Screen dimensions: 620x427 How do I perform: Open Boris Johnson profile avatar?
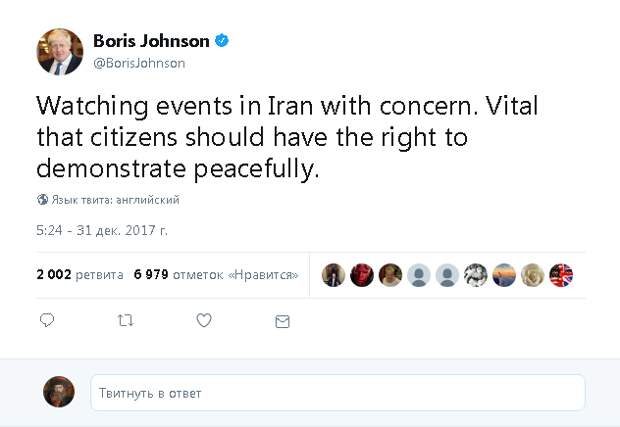[x=60, y=51]
